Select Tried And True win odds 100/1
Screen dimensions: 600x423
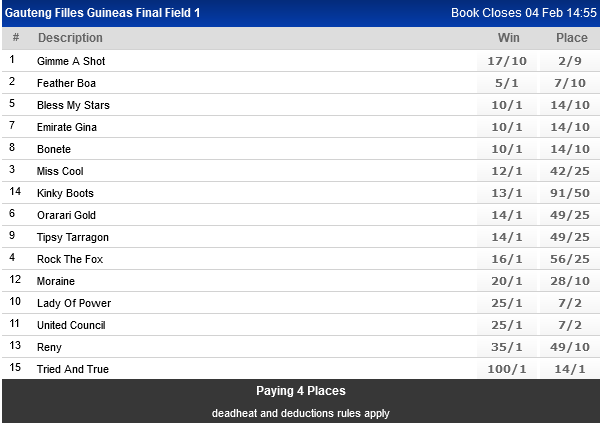506,369
